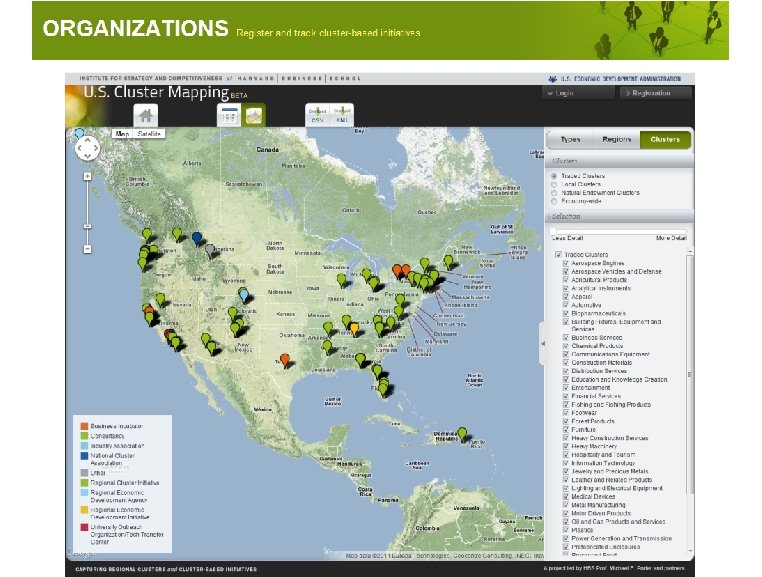Uncheck Automotive checkbox
The image size is (762, 577).
click(566, 305)
